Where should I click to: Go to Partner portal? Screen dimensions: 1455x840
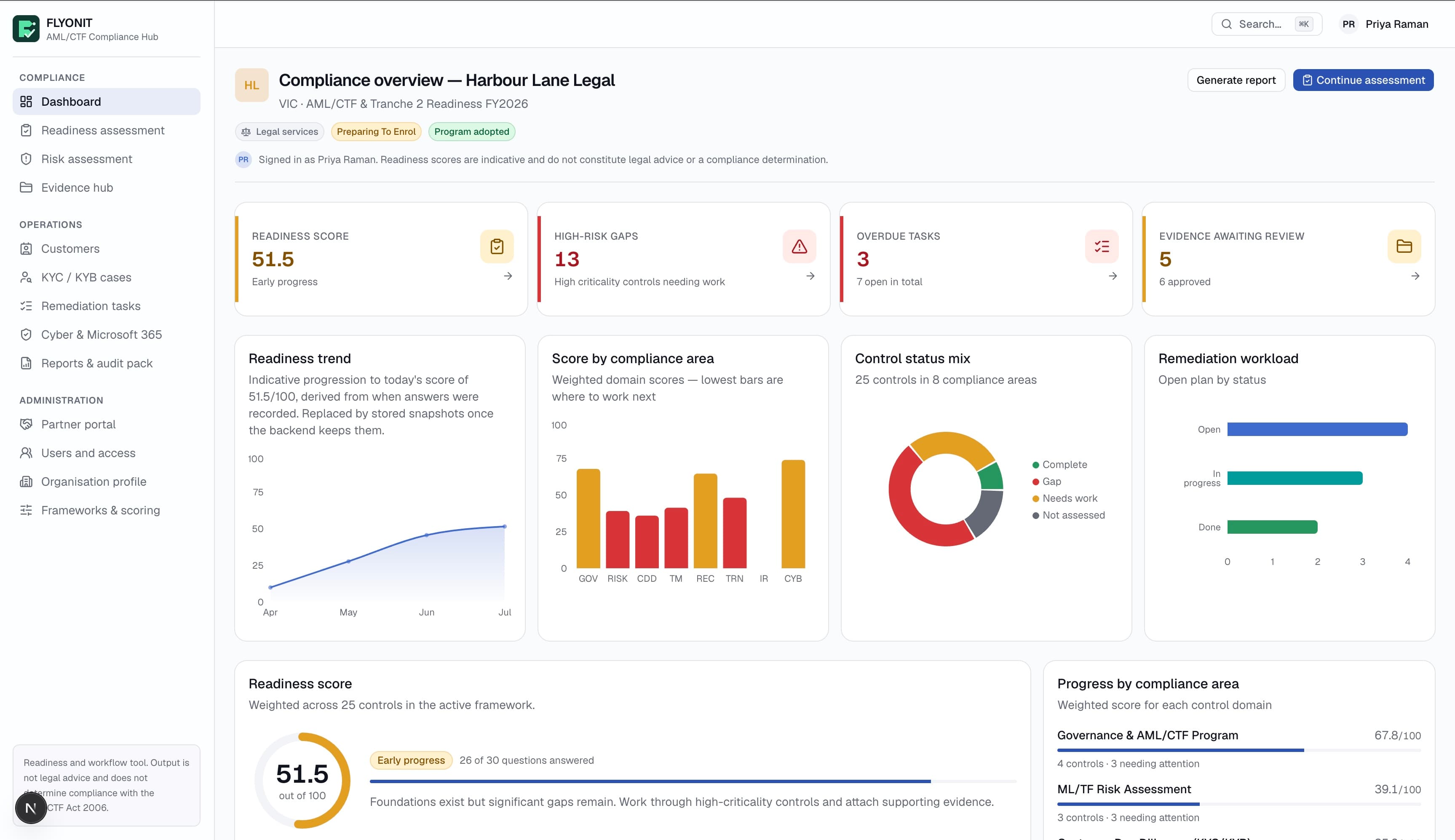click(x=106, y=424)
